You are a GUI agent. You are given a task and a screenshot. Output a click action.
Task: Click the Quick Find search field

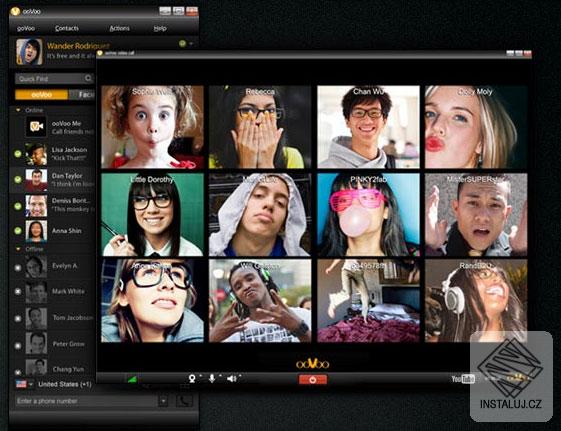[54, 78]
